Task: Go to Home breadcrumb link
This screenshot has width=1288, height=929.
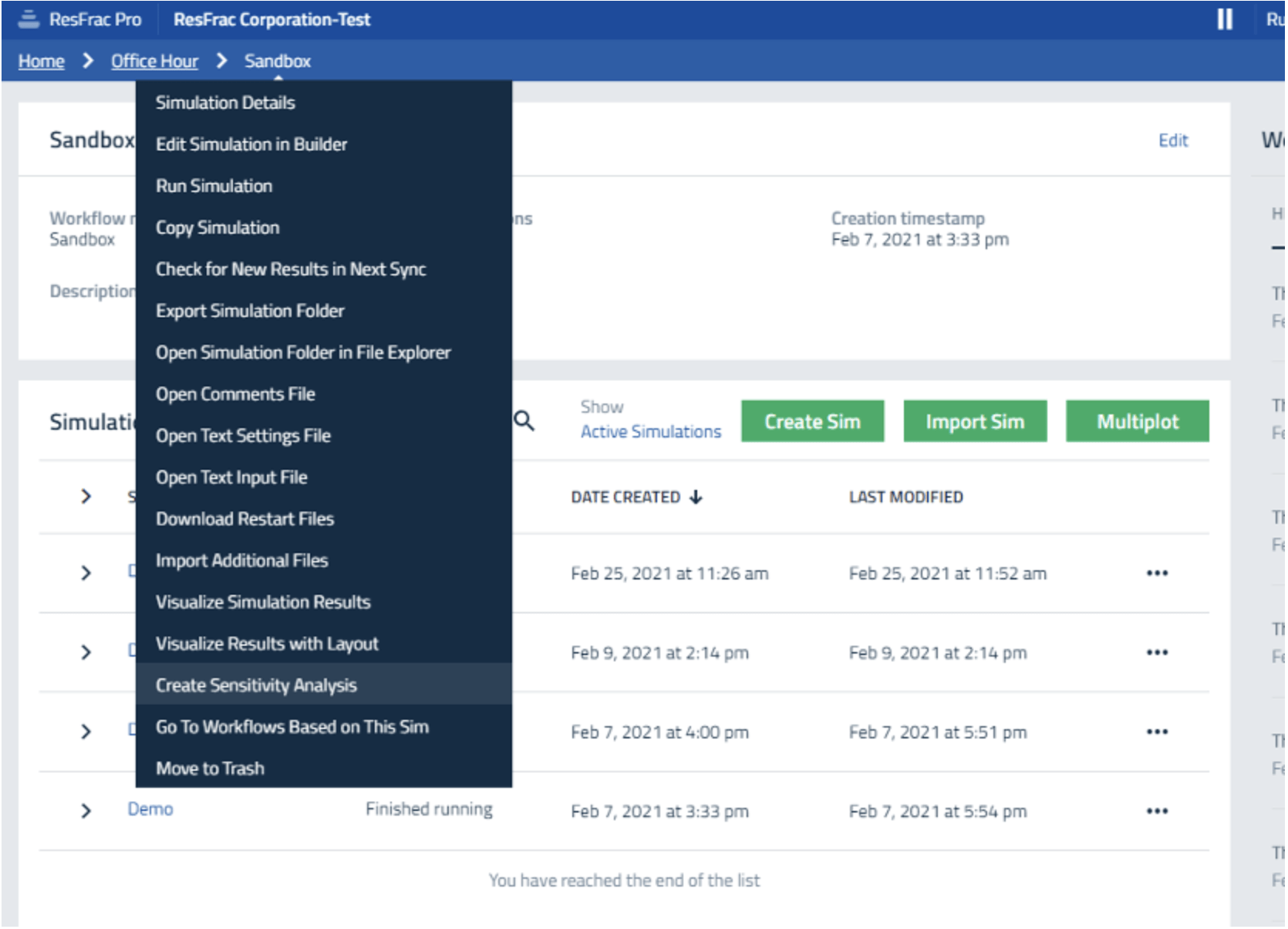Action: (x=42, y=61)
